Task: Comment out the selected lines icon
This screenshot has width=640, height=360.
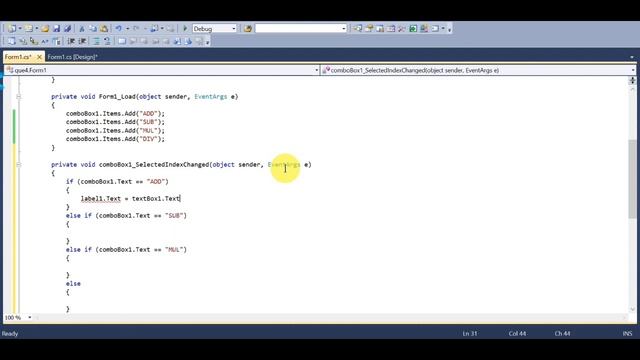Action: tap(96, 41)
